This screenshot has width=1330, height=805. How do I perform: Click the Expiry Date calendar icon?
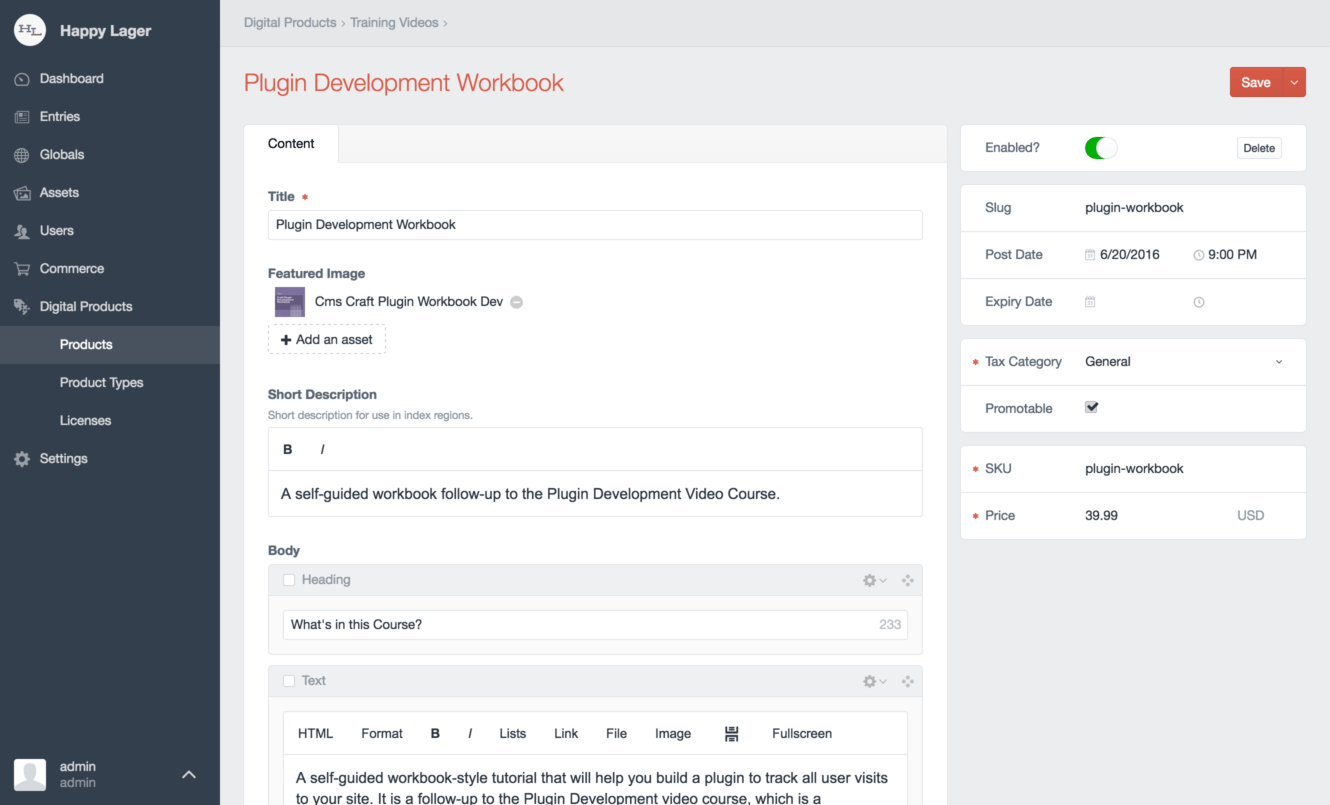point(1090,302)
